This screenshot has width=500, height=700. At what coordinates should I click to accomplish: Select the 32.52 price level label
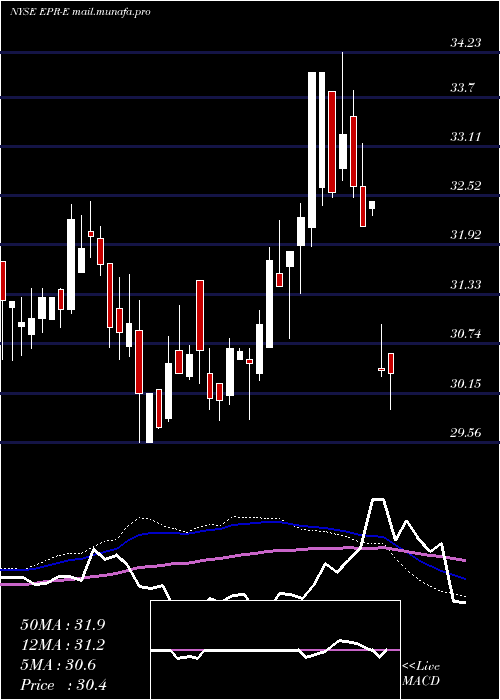(x=466, y=186)
